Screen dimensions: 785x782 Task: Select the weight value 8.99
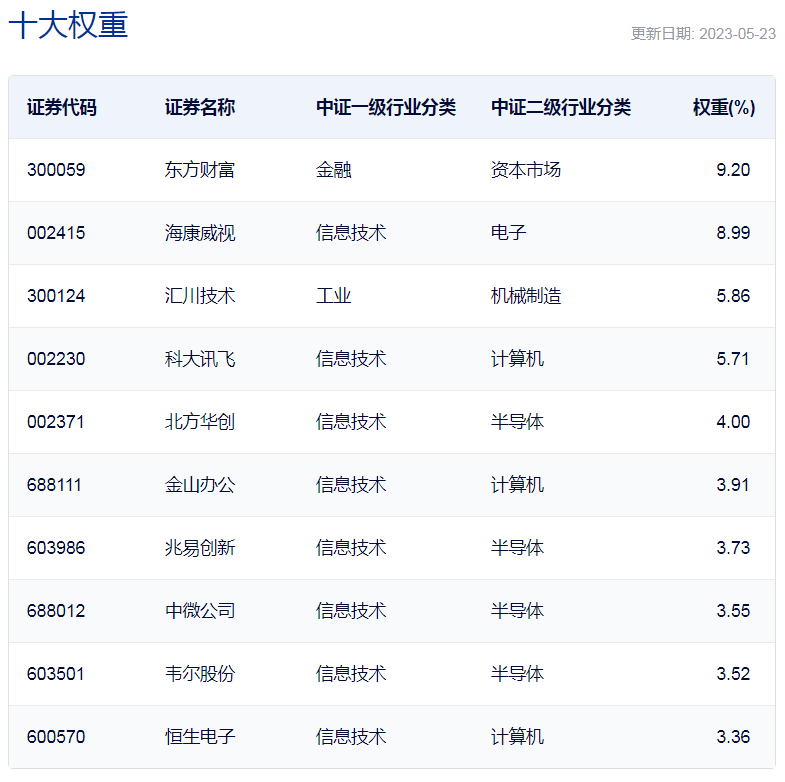[733, 233]
